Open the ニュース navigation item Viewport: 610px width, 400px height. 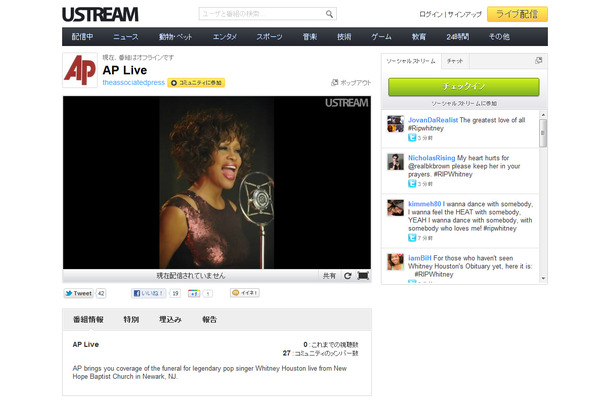tap(126, 37)
